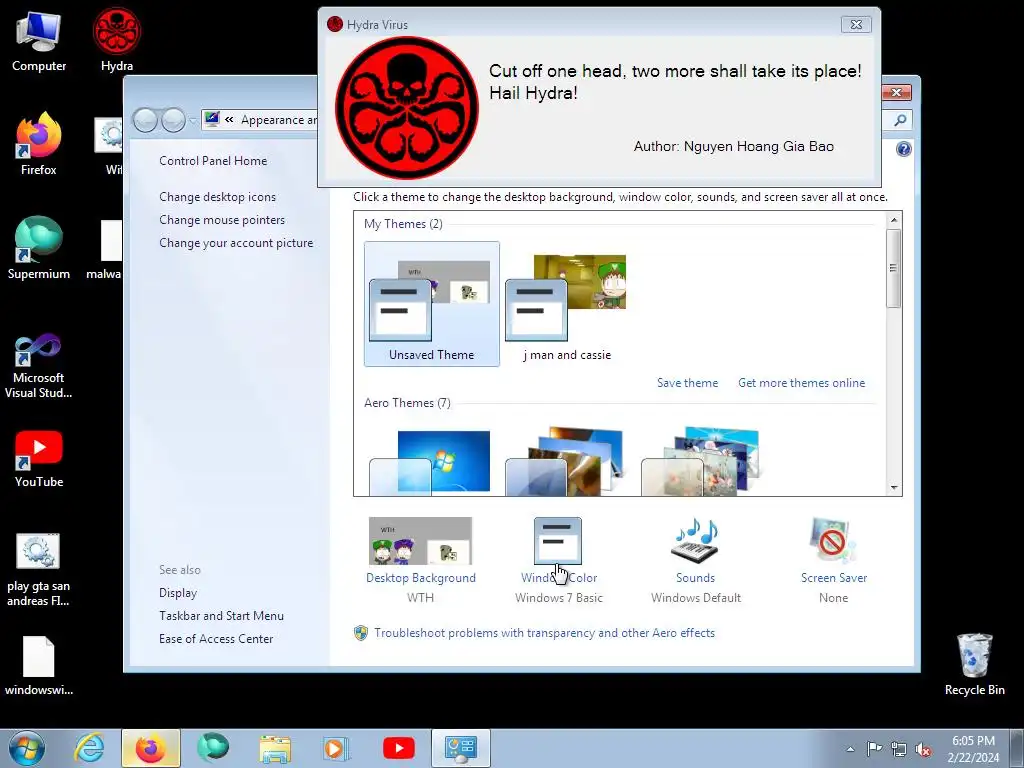The width and height of the screenshot is (1024, 768).
Task: Open Control Panel Home
Action: [213, 161]
